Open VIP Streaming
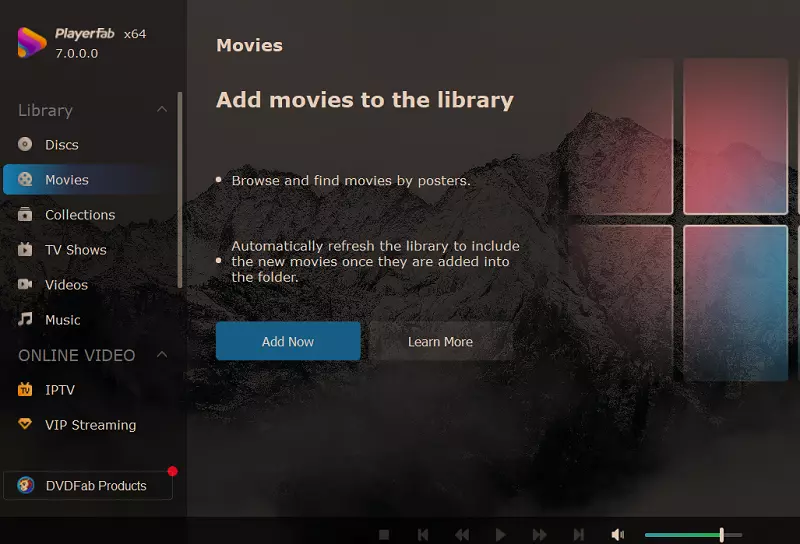This screenshot has height=544, width=800. [90, 425]
